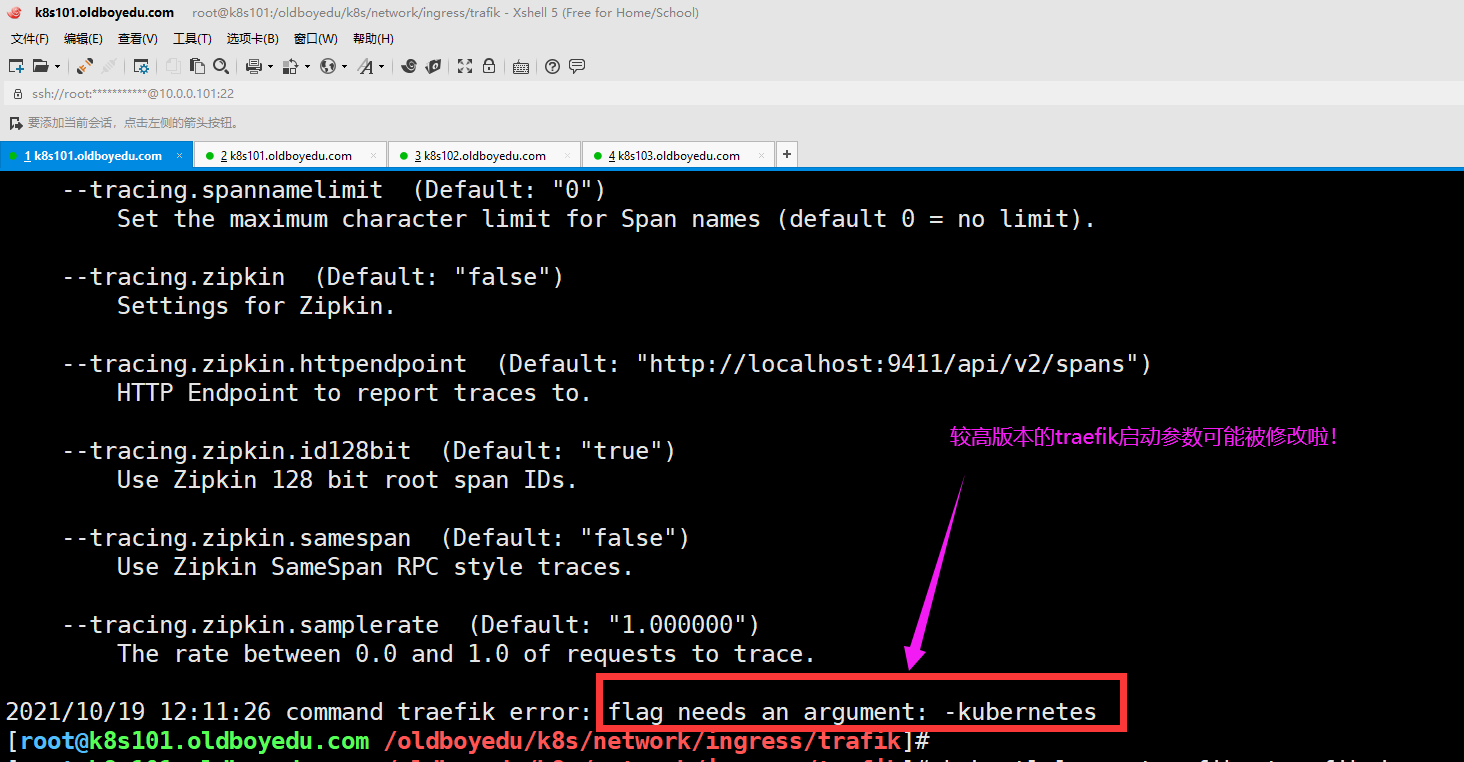Viewport: 1464px width, 762px height.
Task: Click the Reconnect session icon
Action: (85, 67)
